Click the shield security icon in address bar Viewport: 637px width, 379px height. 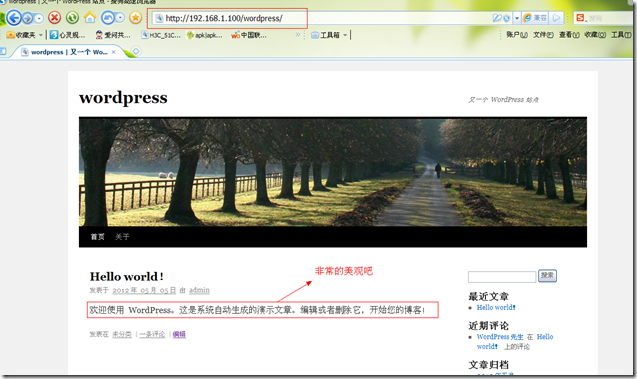tap(507, 18)
